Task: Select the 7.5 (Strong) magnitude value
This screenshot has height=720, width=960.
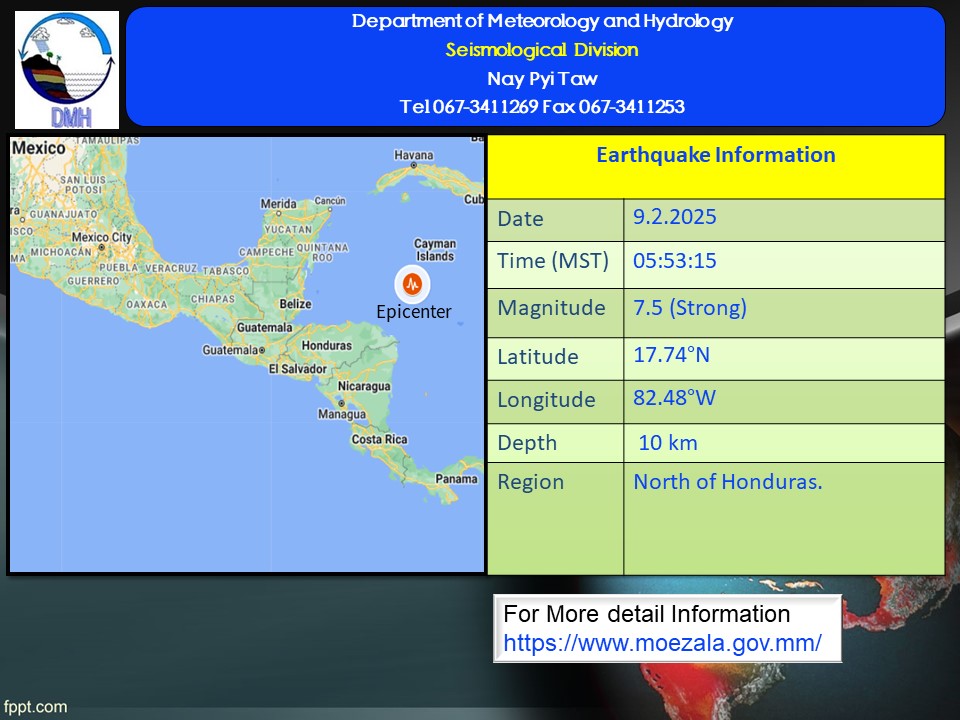Action: [x=690, y=307]
